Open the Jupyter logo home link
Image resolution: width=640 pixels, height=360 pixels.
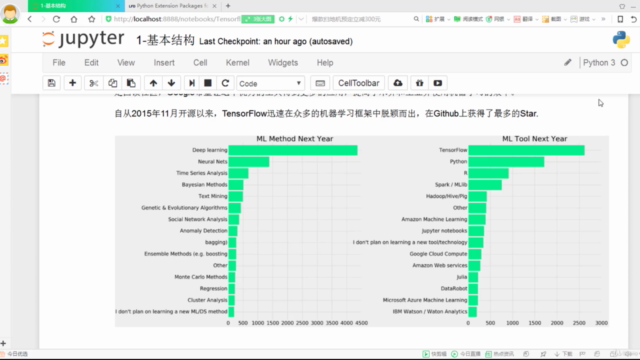[83, 39]
